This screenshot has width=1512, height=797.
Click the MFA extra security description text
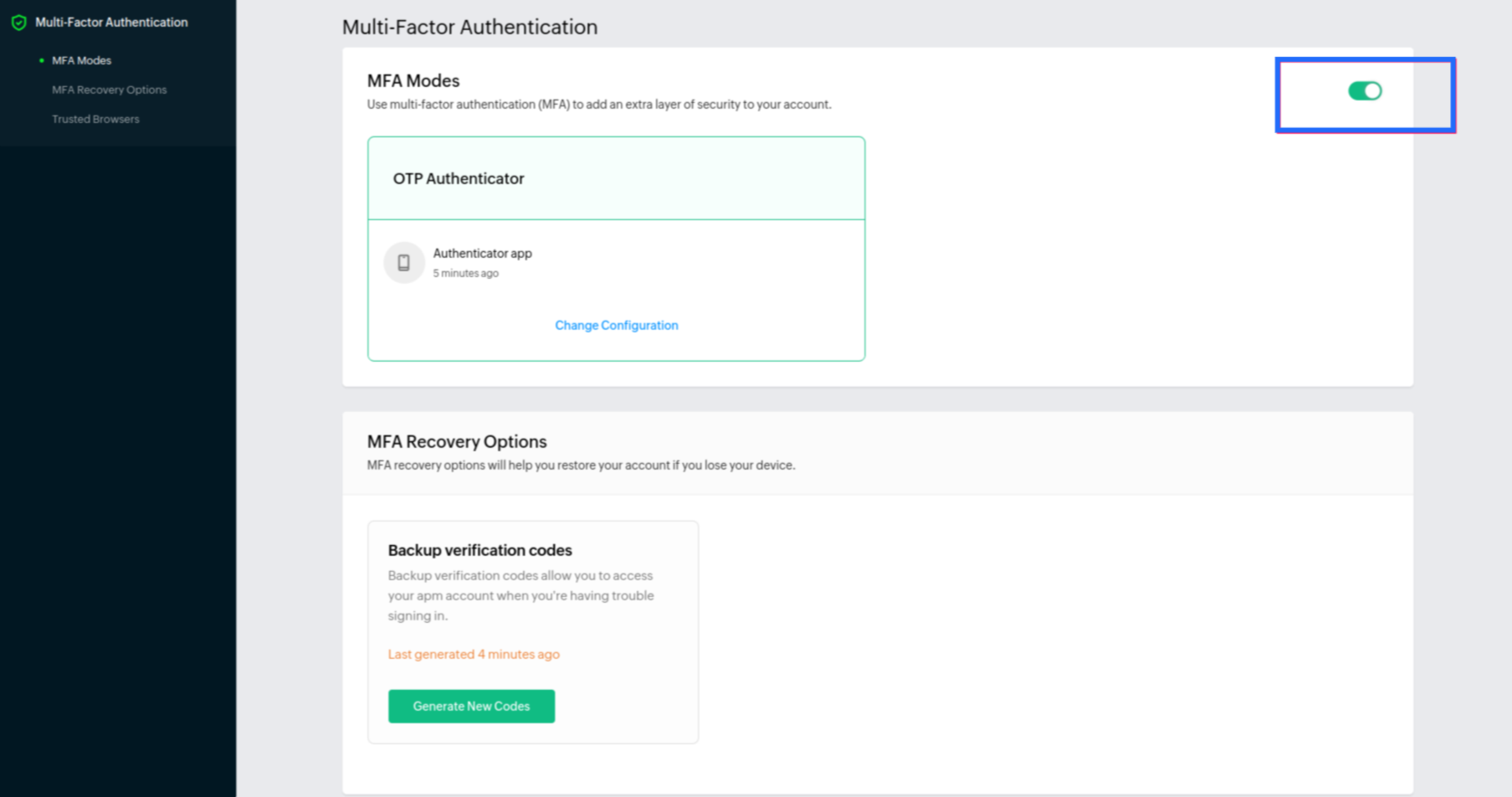599,105
